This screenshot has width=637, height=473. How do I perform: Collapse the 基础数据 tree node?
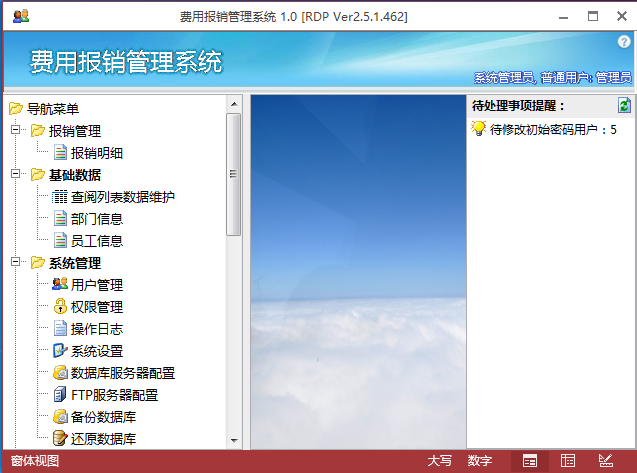(15, 174)
